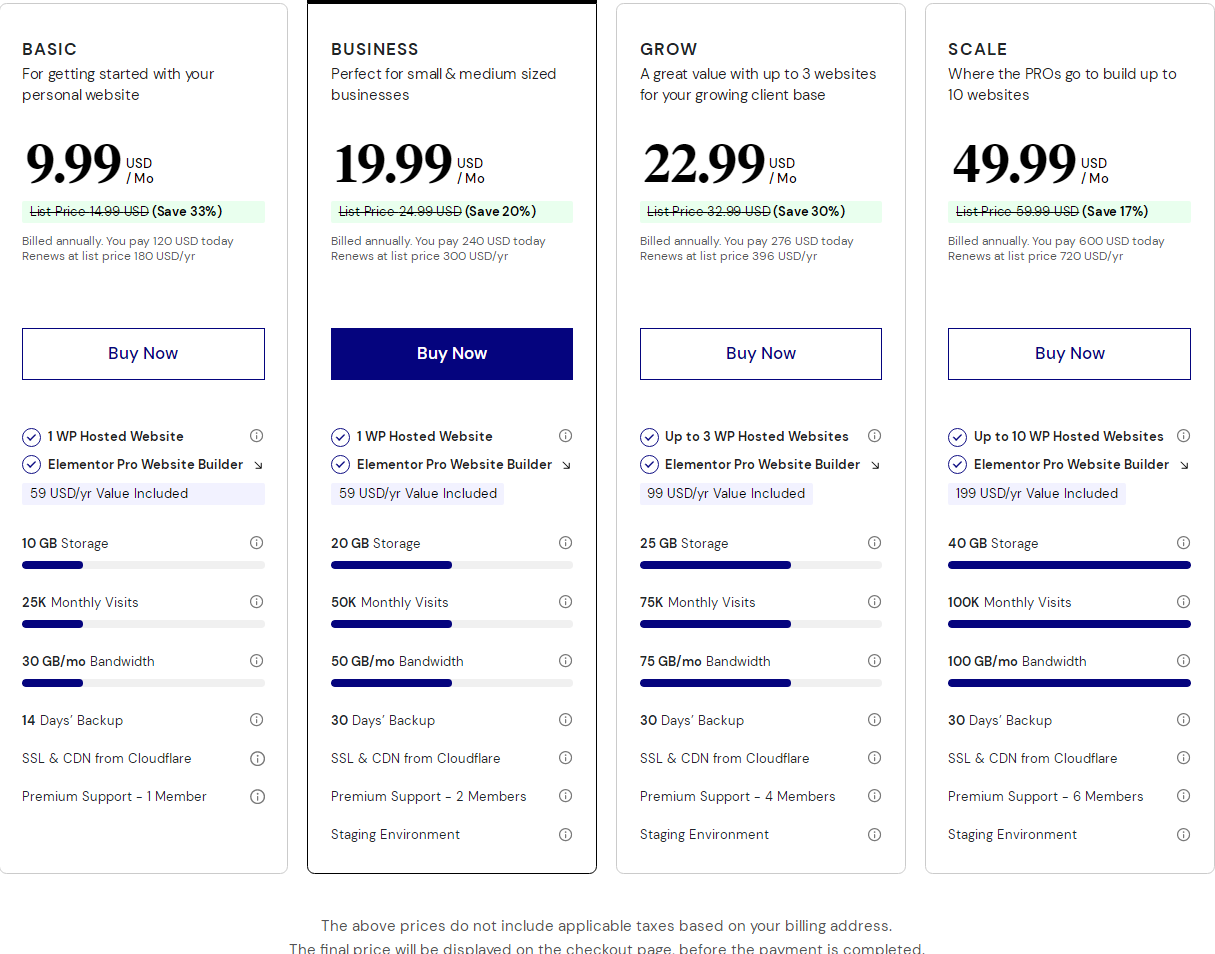Viewport: 1215px width, 954px height.
Task: Click info icon beside Basic 10 GB Storage
Action: coord(256,543)
